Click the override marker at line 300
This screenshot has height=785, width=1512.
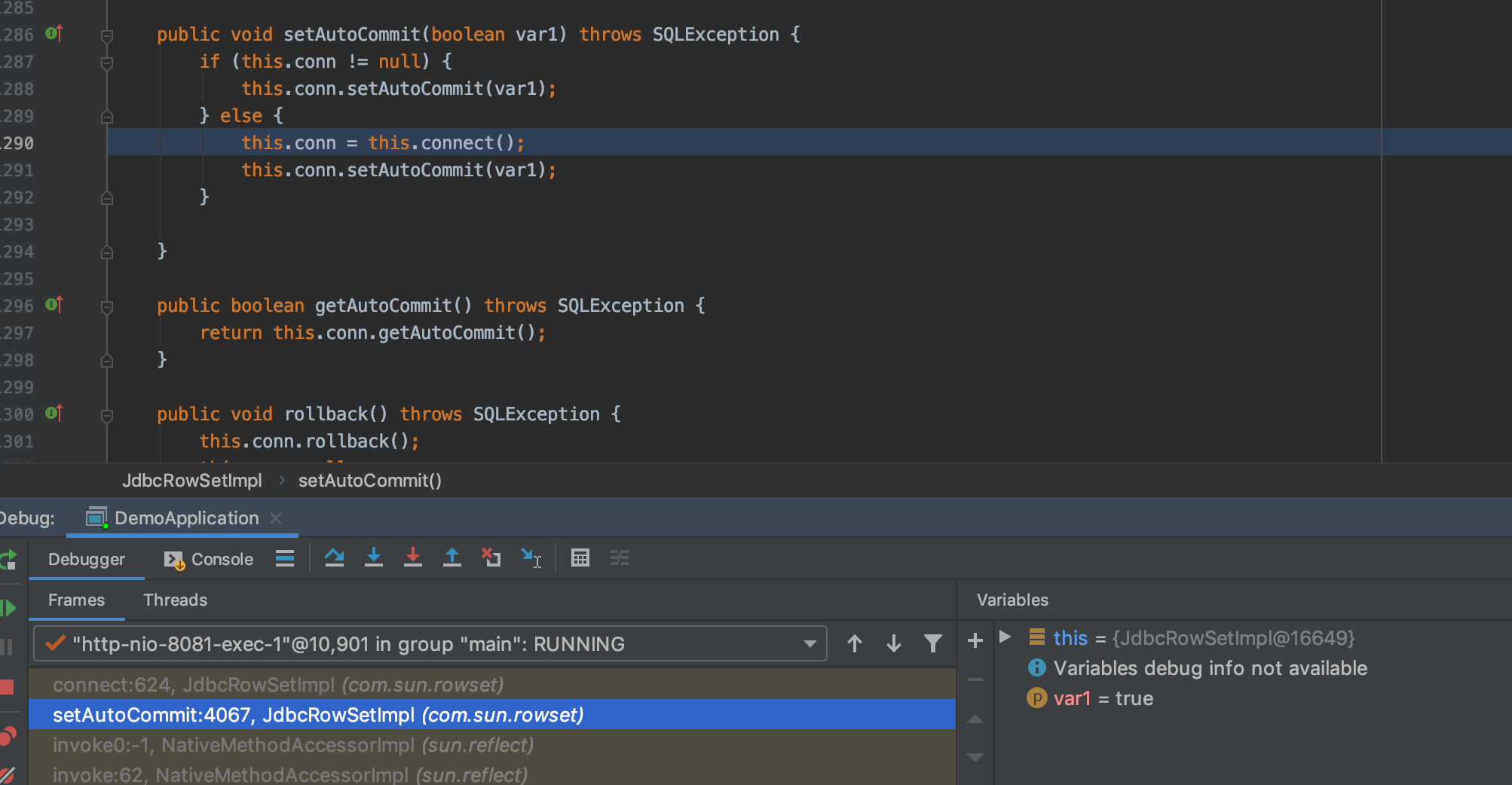pos(54,413)
